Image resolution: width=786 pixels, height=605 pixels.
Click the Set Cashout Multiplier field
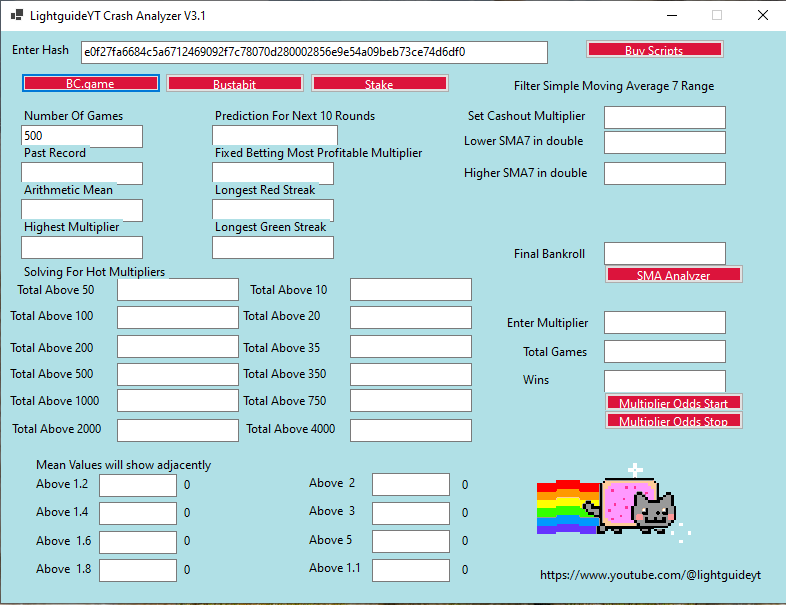[x=664, y=117]
